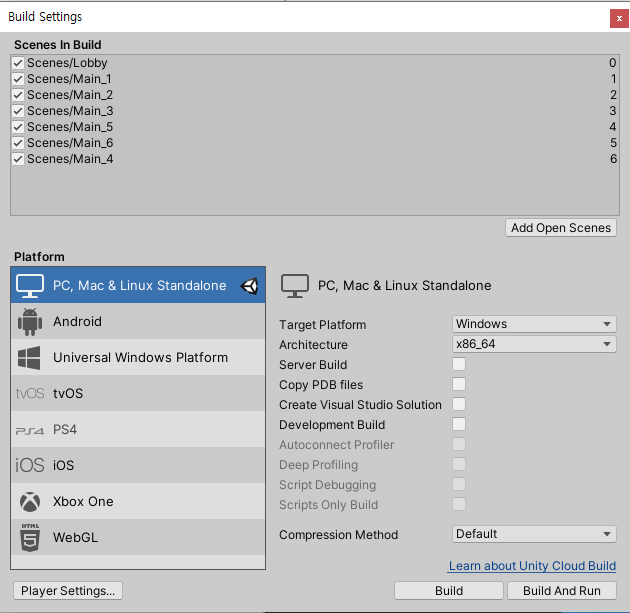The width and height of the screenshot is (630, 613).
Task: Select the PC, Mac & Linux Standalone platform
Action: click(x=138, y=285)
